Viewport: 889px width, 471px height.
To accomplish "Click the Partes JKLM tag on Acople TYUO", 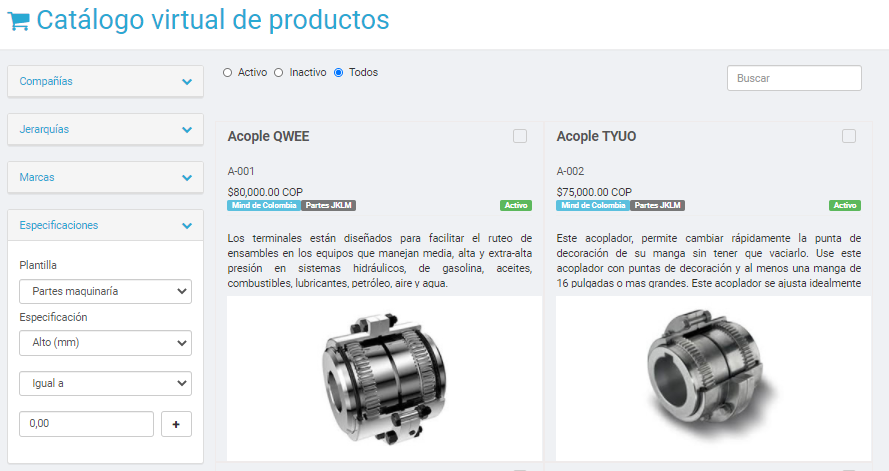I will tap(657, 205).
